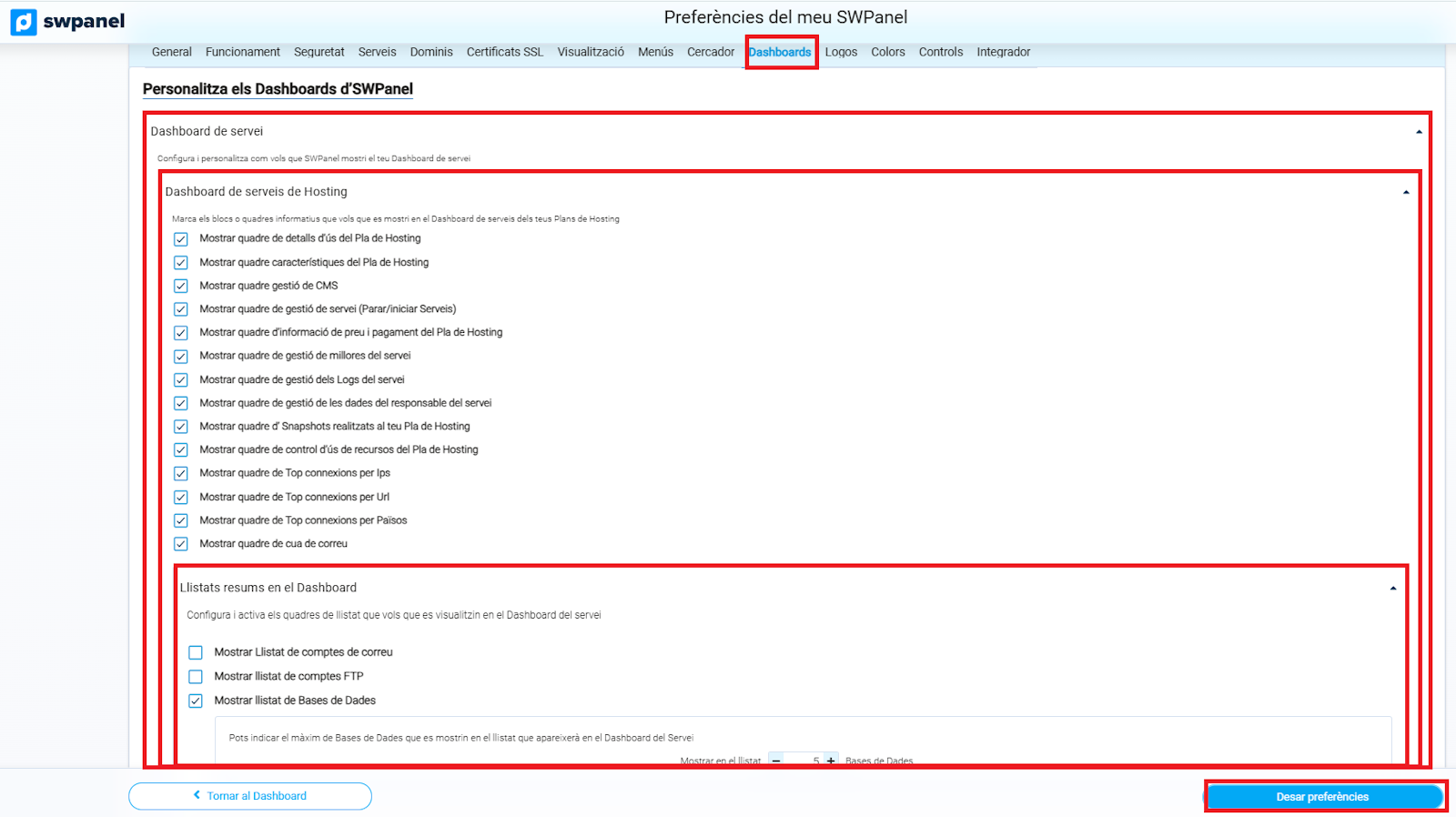
Task: Enable Mostrar llistat de comptes FTP
Action: (x=196, y=677)
